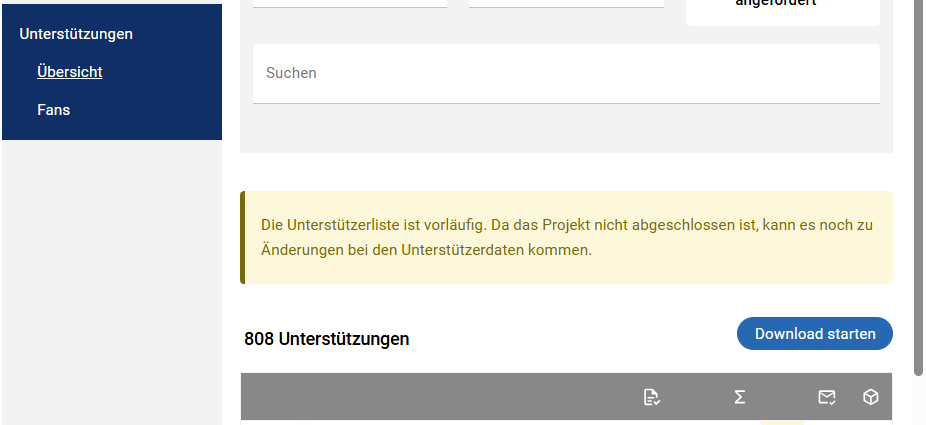Click the 808 Unterstützungen heading

pyautogui.click(x=327, y=339)
